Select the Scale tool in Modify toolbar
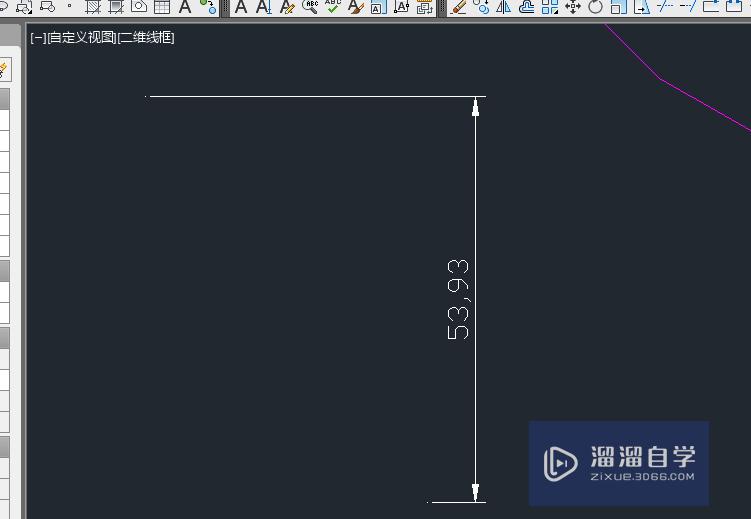Viewport: 751px width, 519px height. point(619,7)
